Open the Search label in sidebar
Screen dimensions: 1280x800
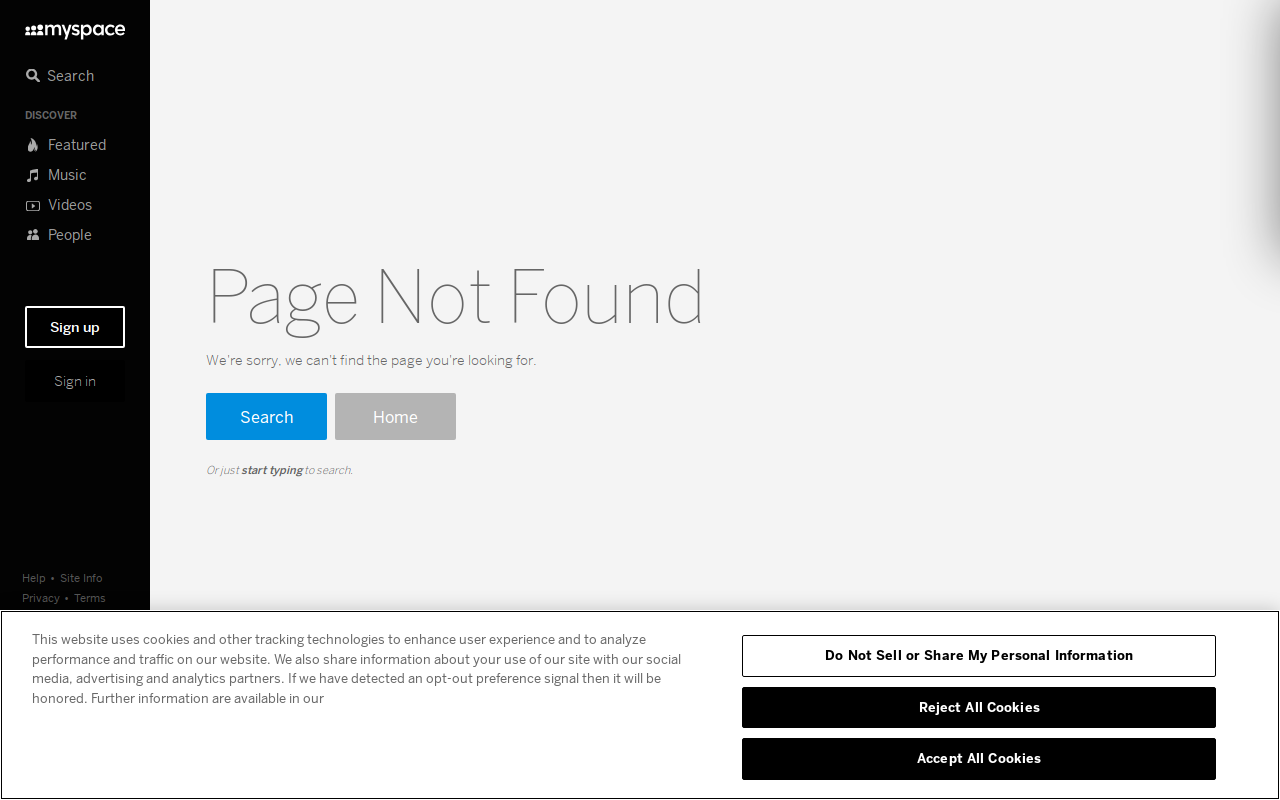click(x=71, y=76)
